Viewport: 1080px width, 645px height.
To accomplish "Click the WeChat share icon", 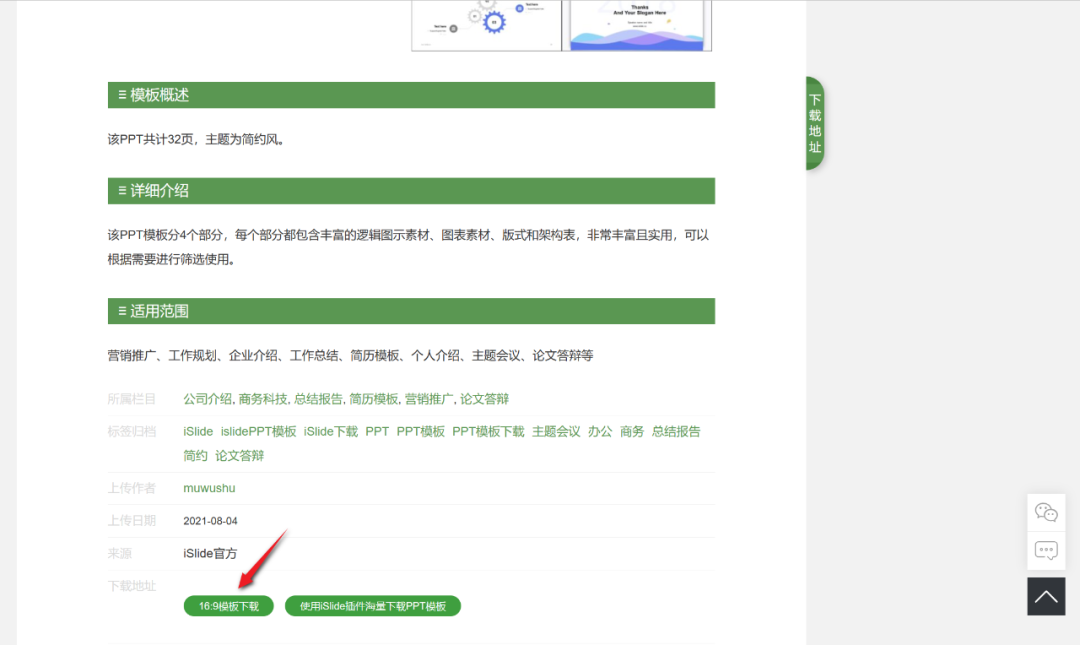I will [1046, 512].
